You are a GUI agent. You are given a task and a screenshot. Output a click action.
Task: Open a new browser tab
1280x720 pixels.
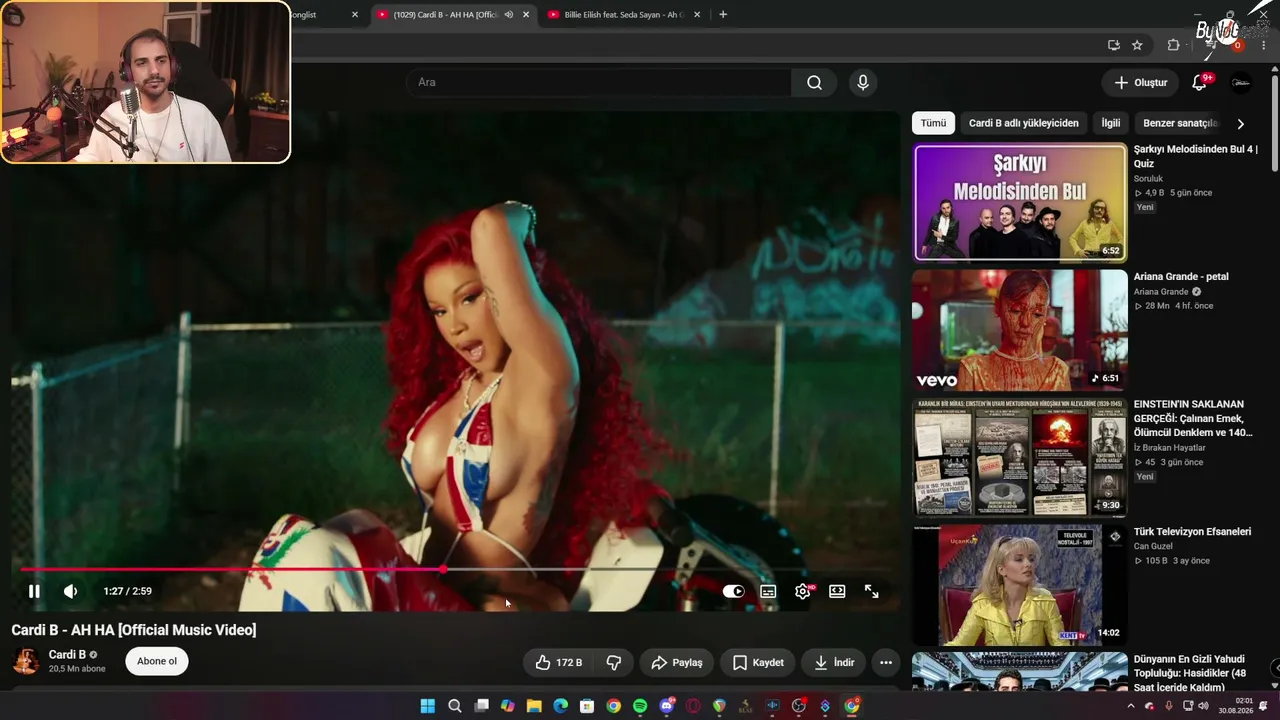[723, 15]
